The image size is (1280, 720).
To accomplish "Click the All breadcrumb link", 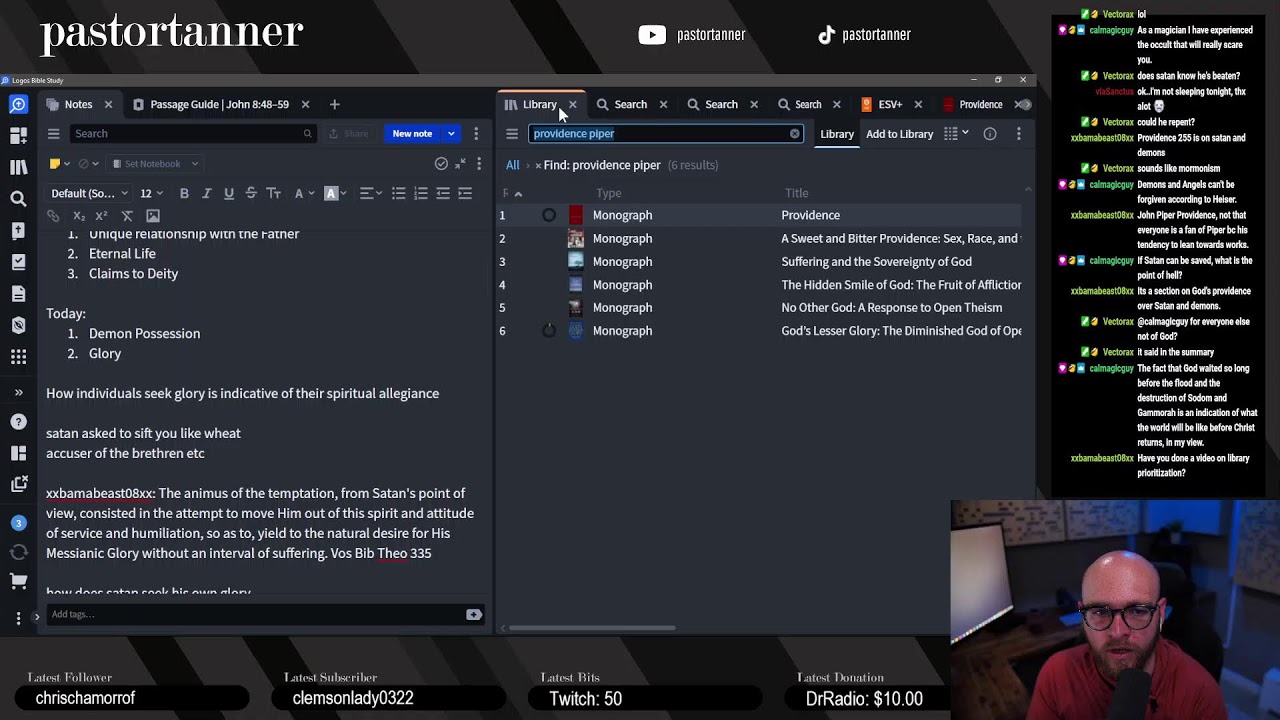I will pos(512,165).
